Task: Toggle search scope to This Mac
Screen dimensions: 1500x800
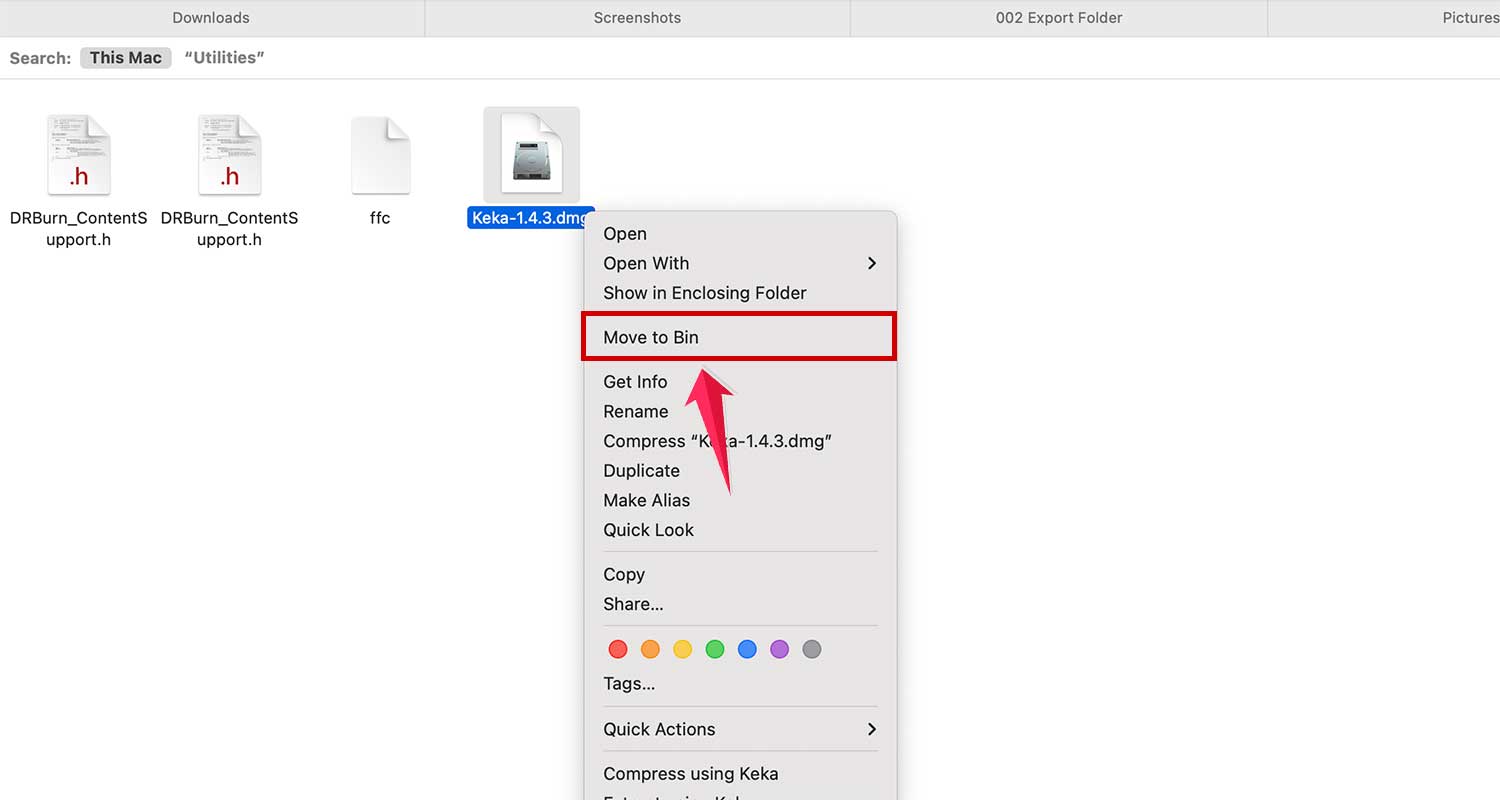Action: point(125,57)
